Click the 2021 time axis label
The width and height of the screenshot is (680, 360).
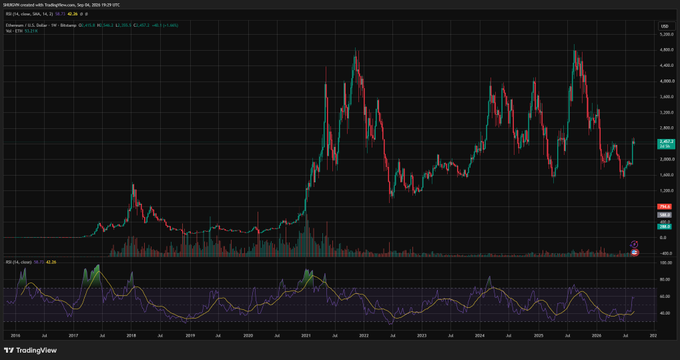[306, 335]
